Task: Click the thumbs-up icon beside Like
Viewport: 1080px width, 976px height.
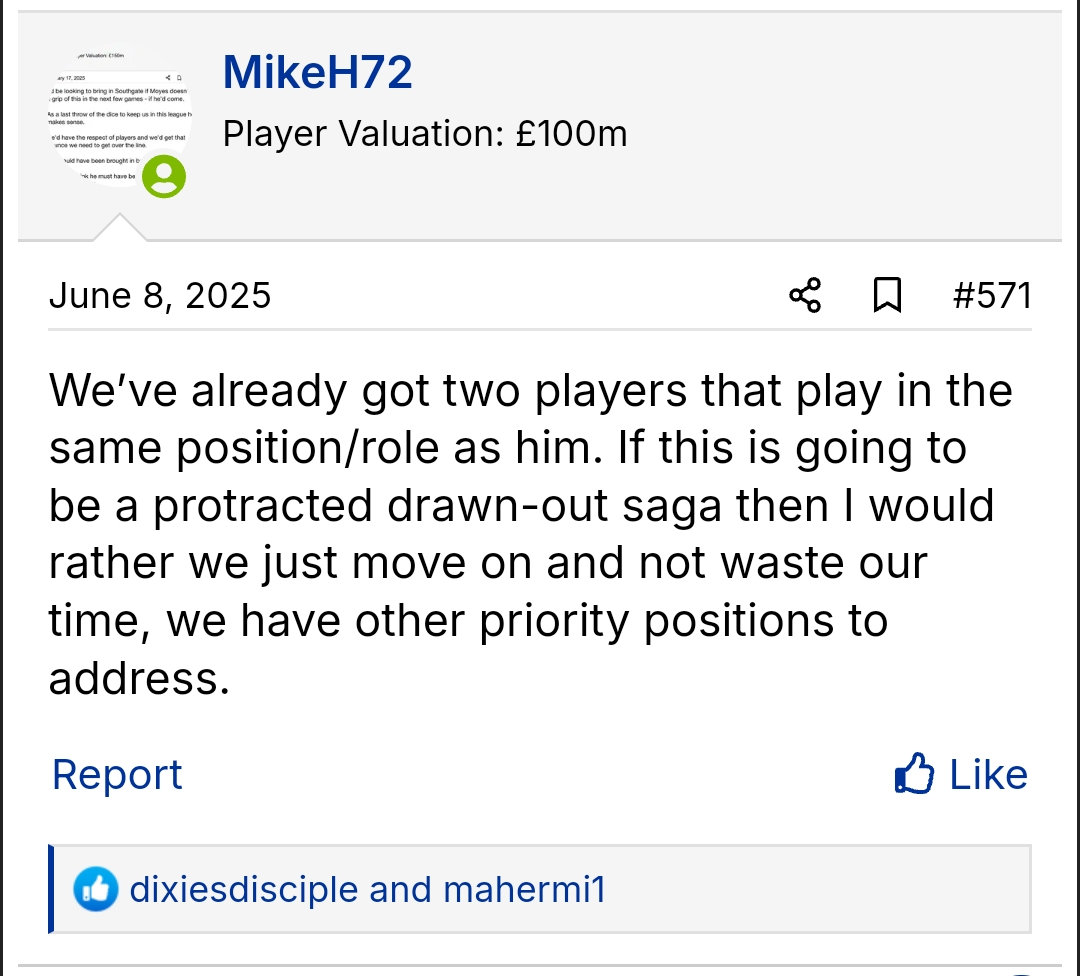Action: 915,774
